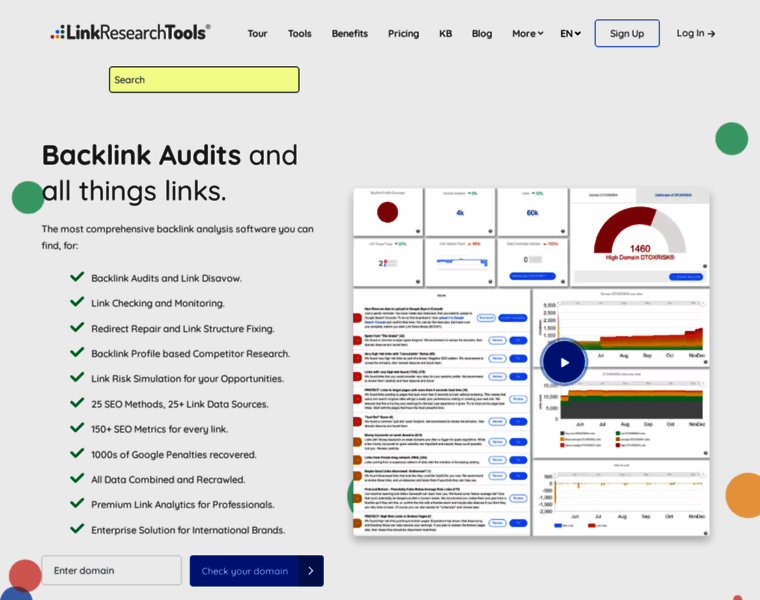This screenshot has width=760, height=600.
Task: Click 25 SEO Methods, 25+ Link Data Sources
Action: (180, 404)
